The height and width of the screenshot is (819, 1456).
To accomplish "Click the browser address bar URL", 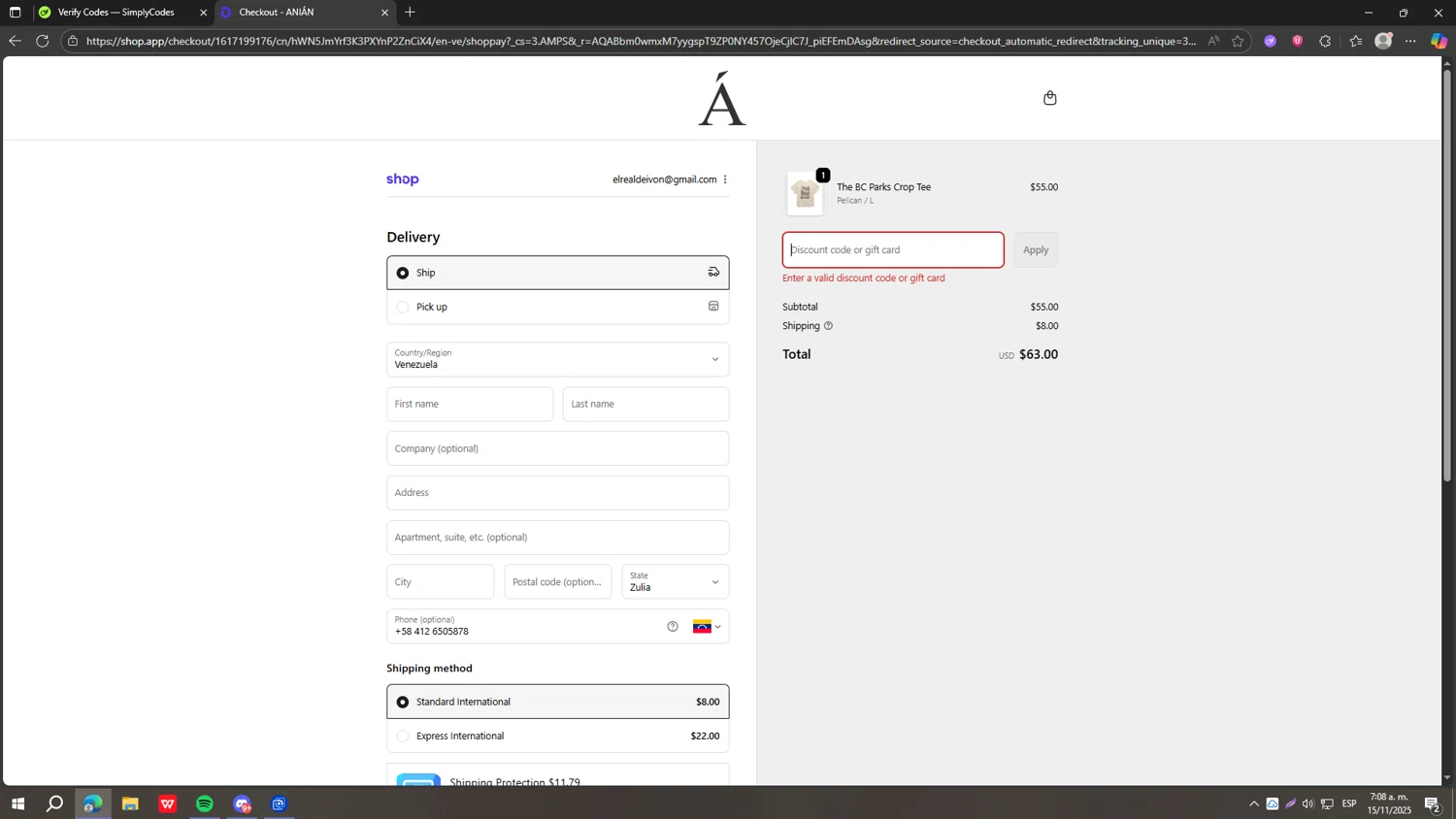I will [641, 41].
